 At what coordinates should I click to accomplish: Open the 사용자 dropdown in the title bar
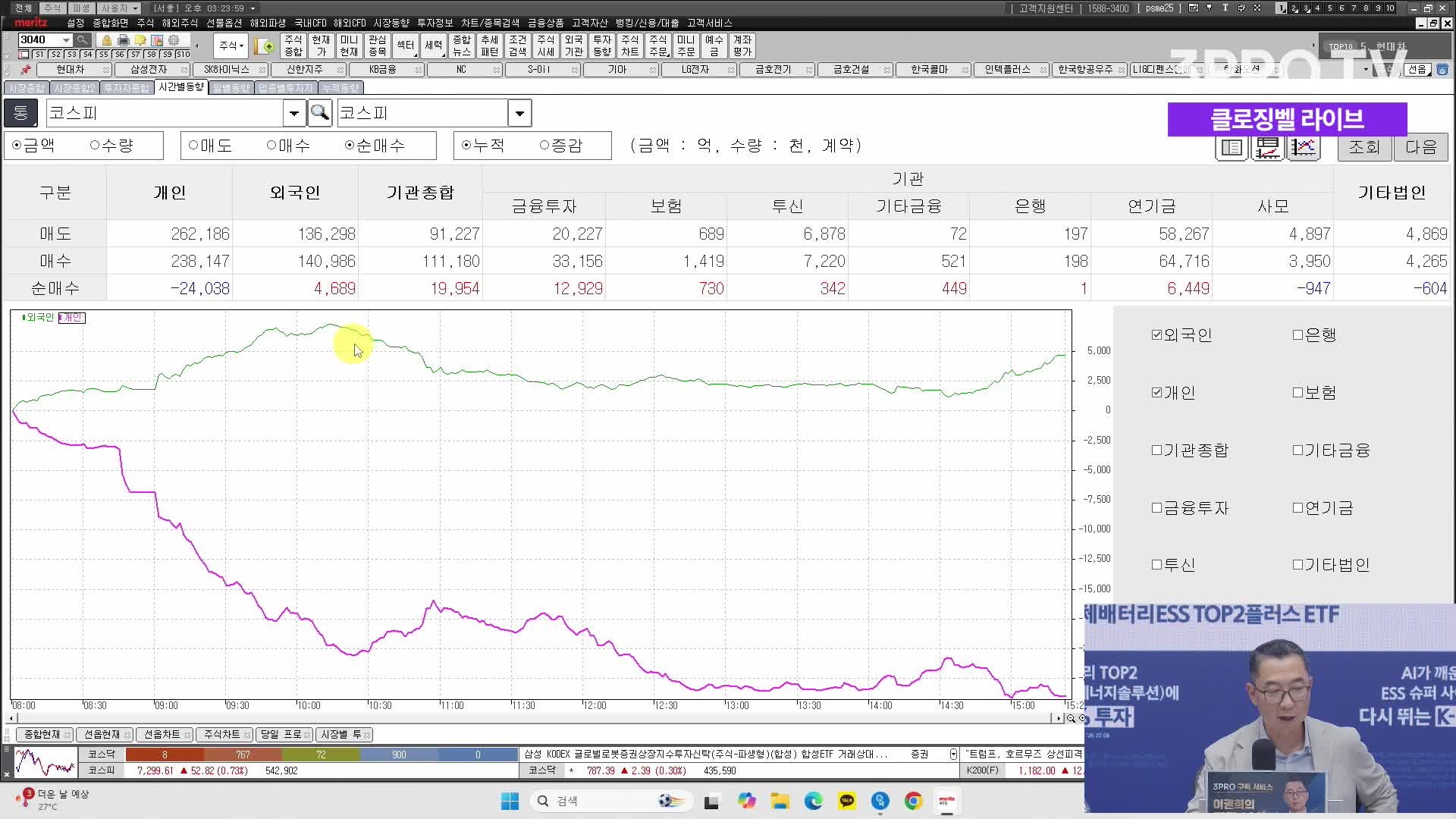click(x=120, y=8)
